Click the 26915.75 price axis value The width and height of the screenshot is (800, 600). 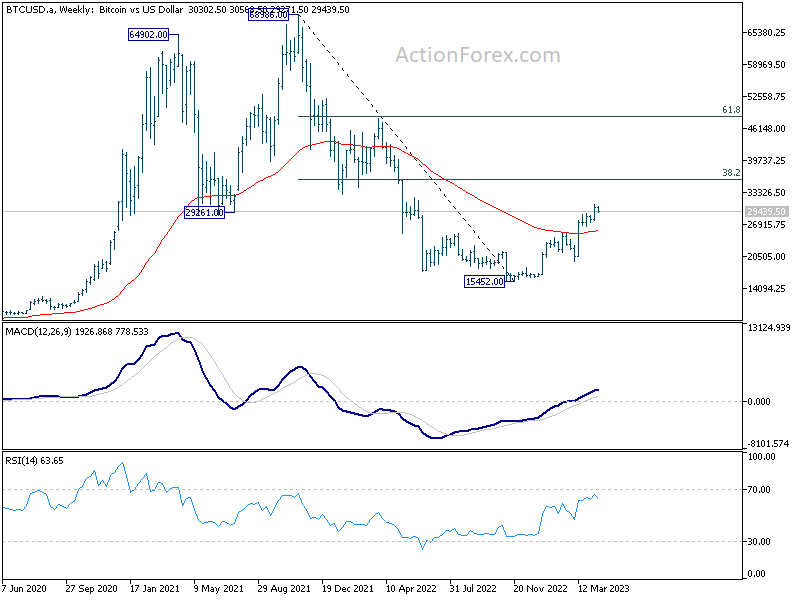[x=766, y=225]
